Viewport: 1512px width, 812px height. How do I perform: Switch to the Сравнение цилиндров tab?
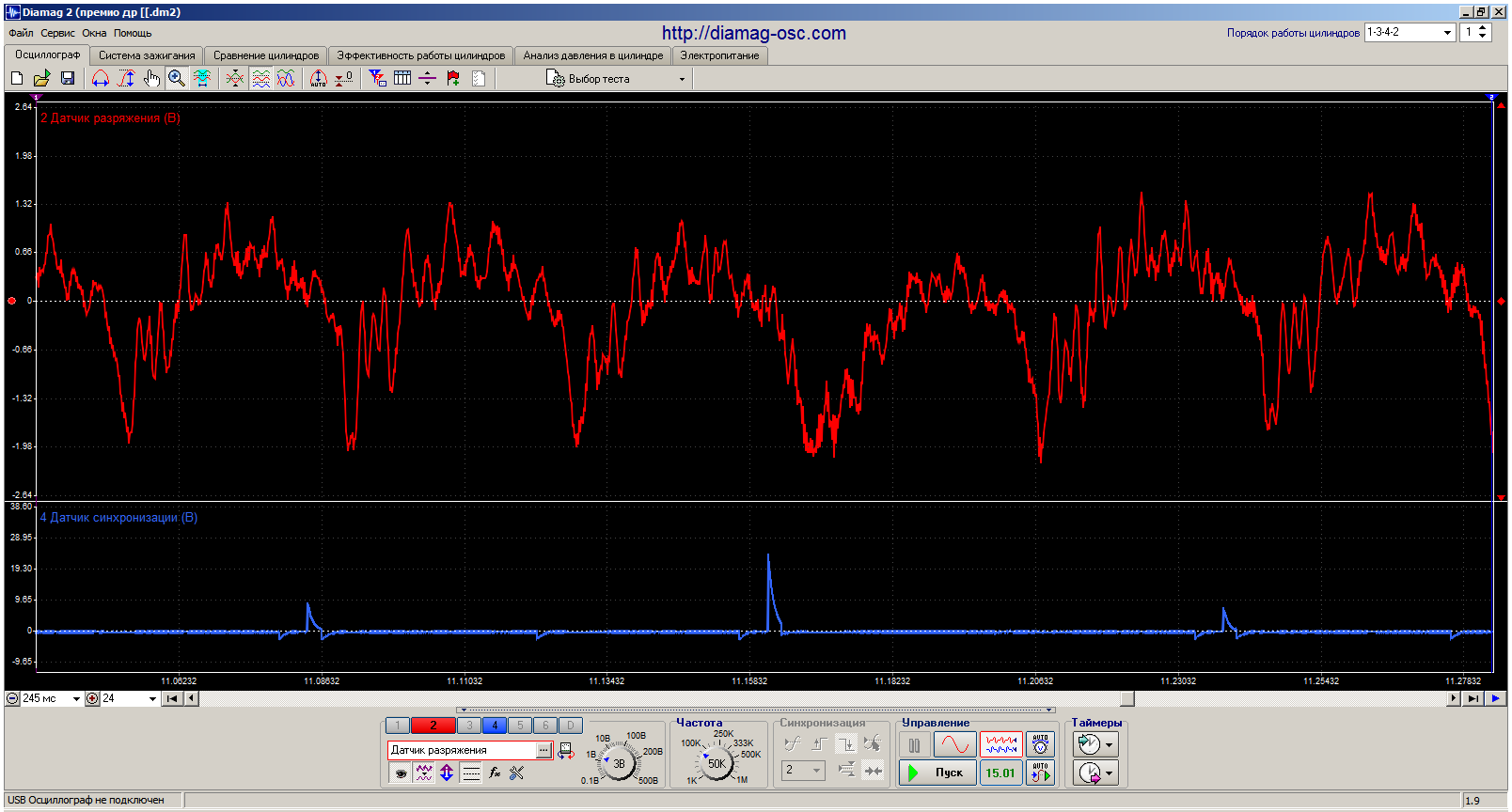(266, 55)
